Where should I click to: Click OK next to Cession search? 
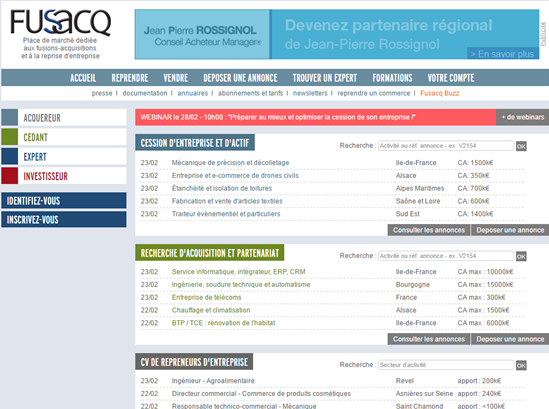[x=521, y=146]
